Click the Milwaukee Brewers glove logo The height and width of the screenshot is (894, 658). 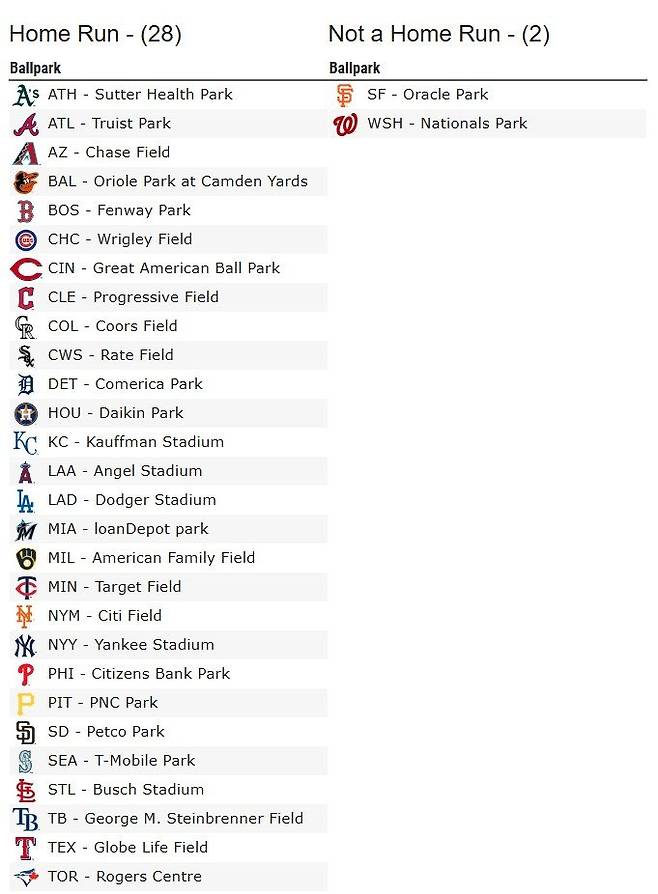pyautogui.click(x=26, y=559)
